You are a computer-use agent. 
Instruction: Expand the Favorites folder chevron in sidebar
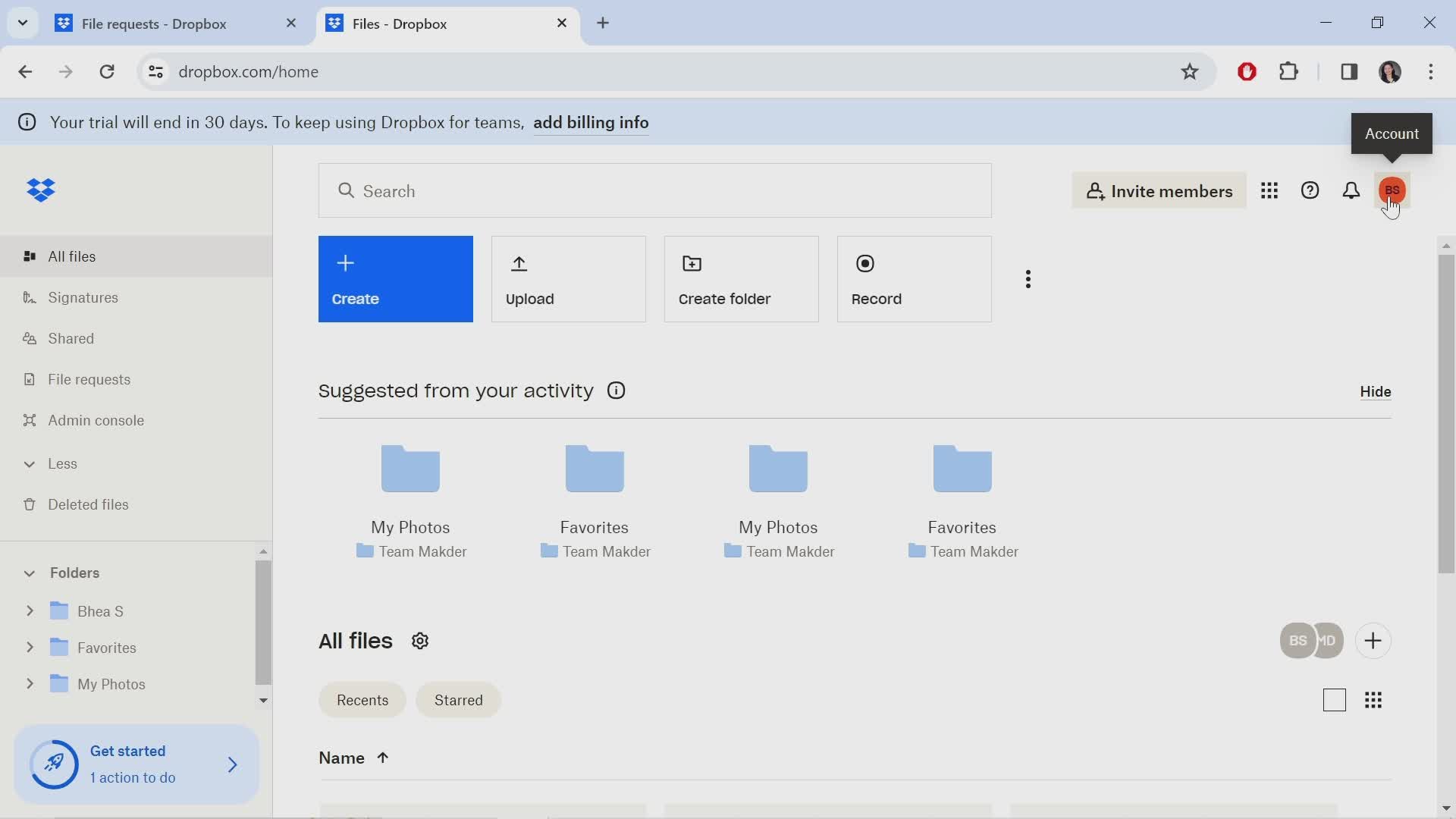(x=30, y=647)
